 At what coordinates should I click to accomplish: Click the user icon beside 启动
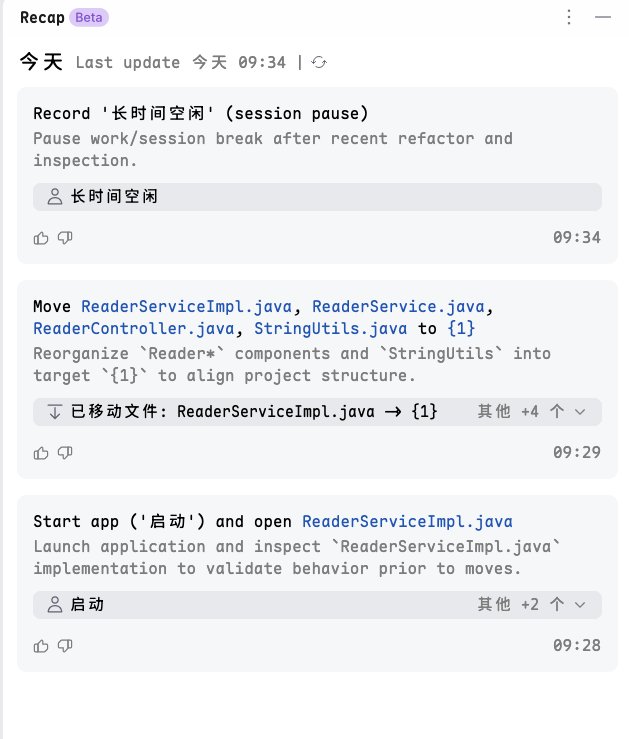[54, 604]
